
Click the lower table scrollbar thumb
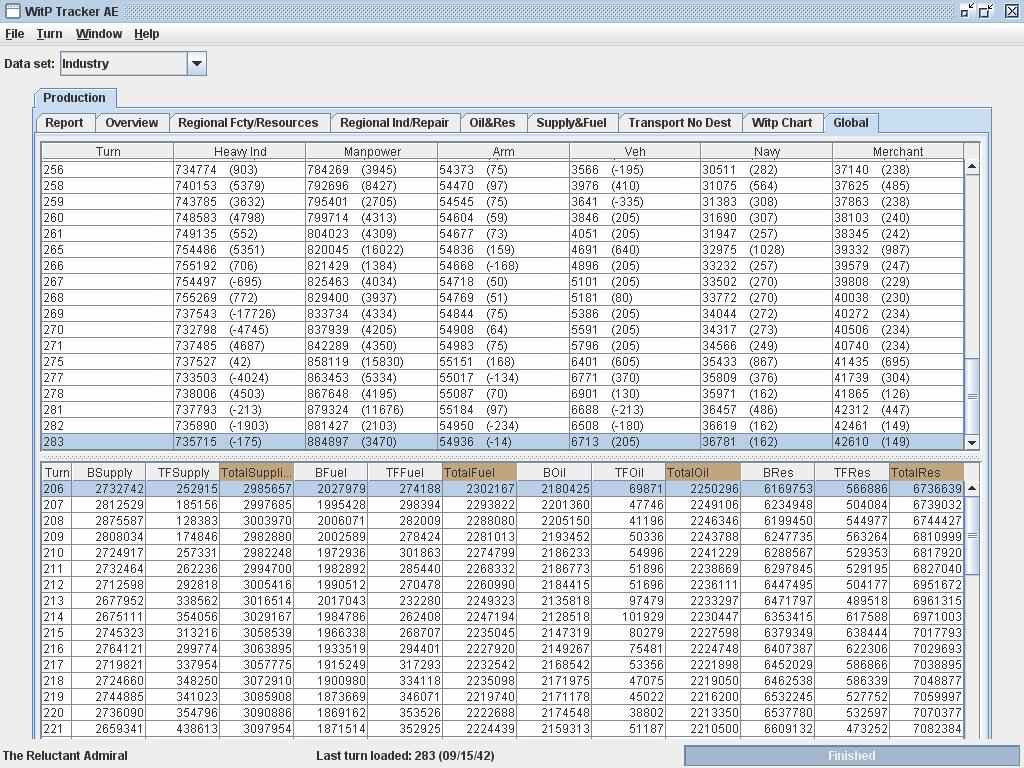click(x=972, y=536)
